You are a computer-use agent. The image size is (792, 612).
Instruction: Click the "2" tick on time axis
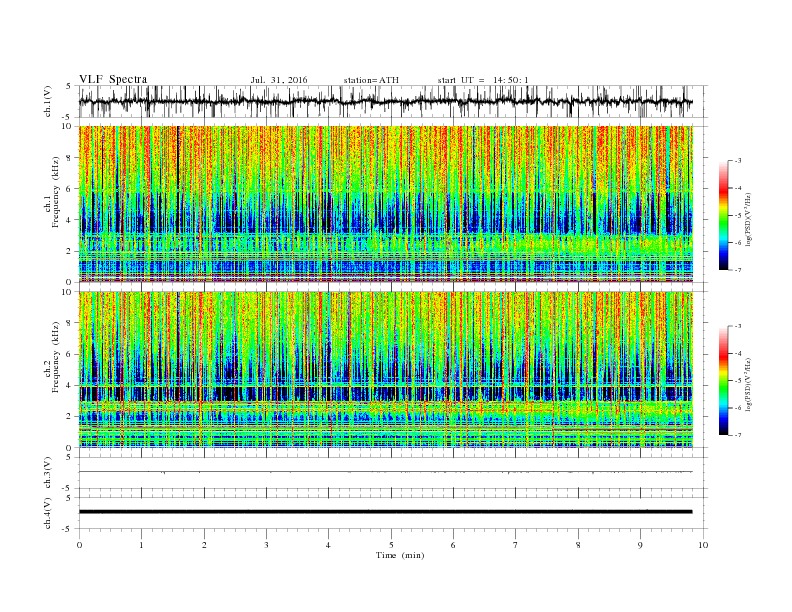204,545
